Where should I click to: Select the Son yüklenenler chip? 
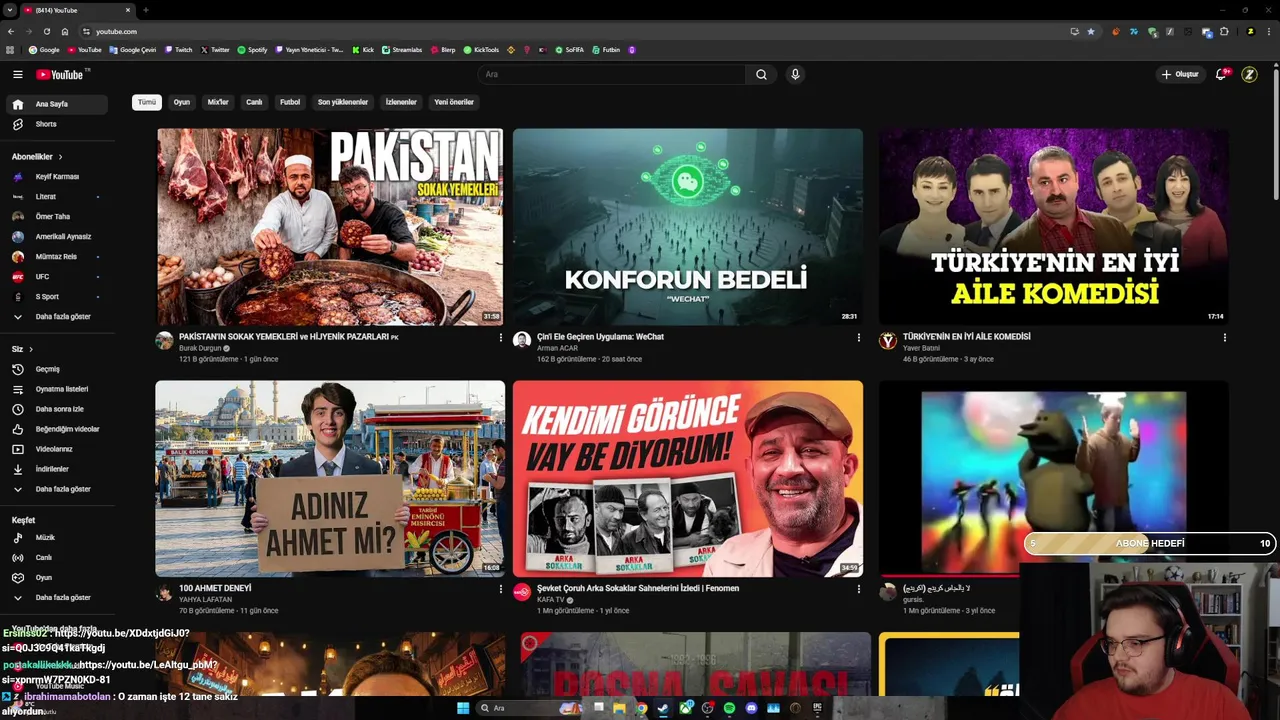pos(343,102)
